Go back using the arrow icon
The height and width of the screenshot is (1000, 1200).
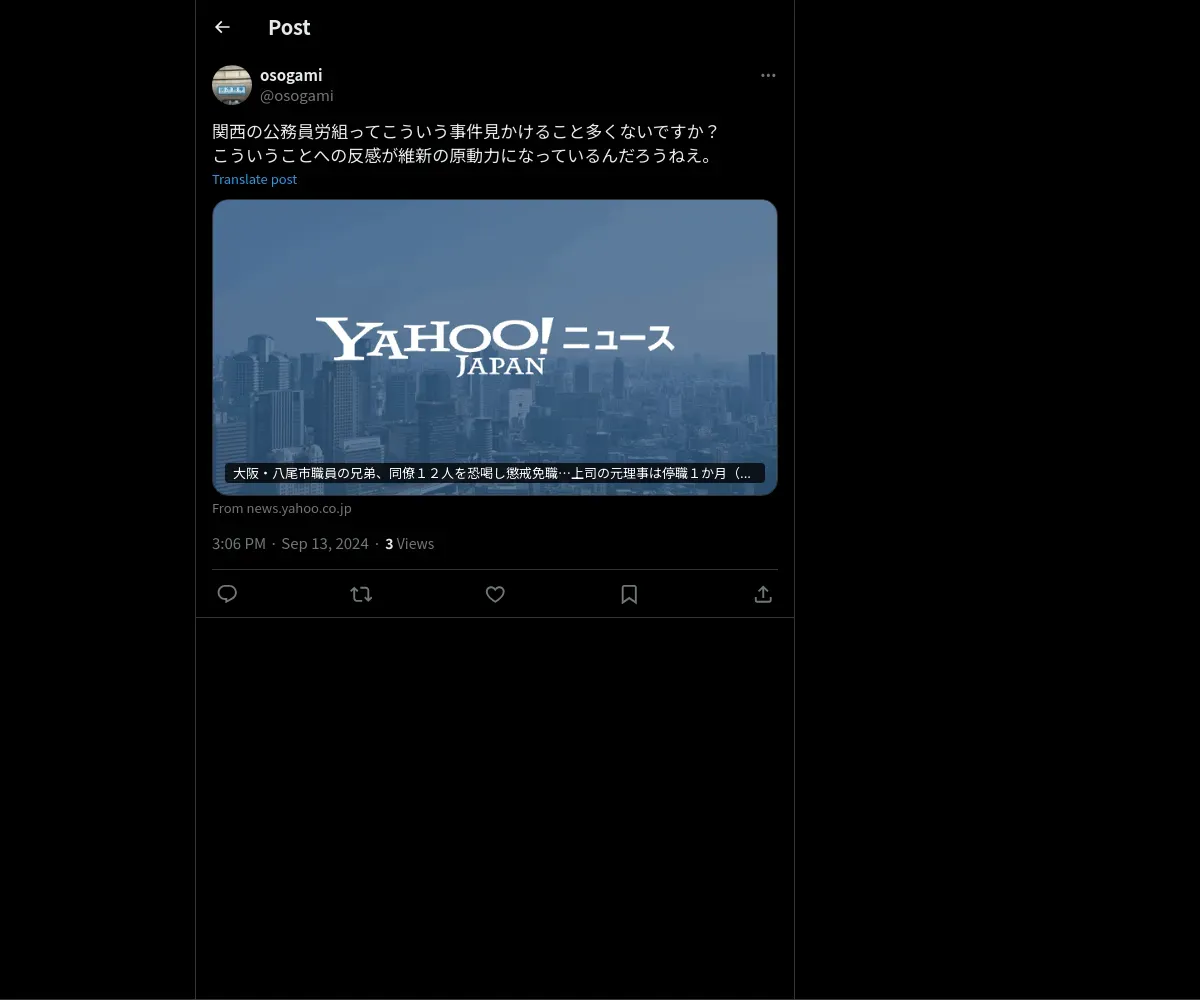pyautogui.click(x=222, y=27)
